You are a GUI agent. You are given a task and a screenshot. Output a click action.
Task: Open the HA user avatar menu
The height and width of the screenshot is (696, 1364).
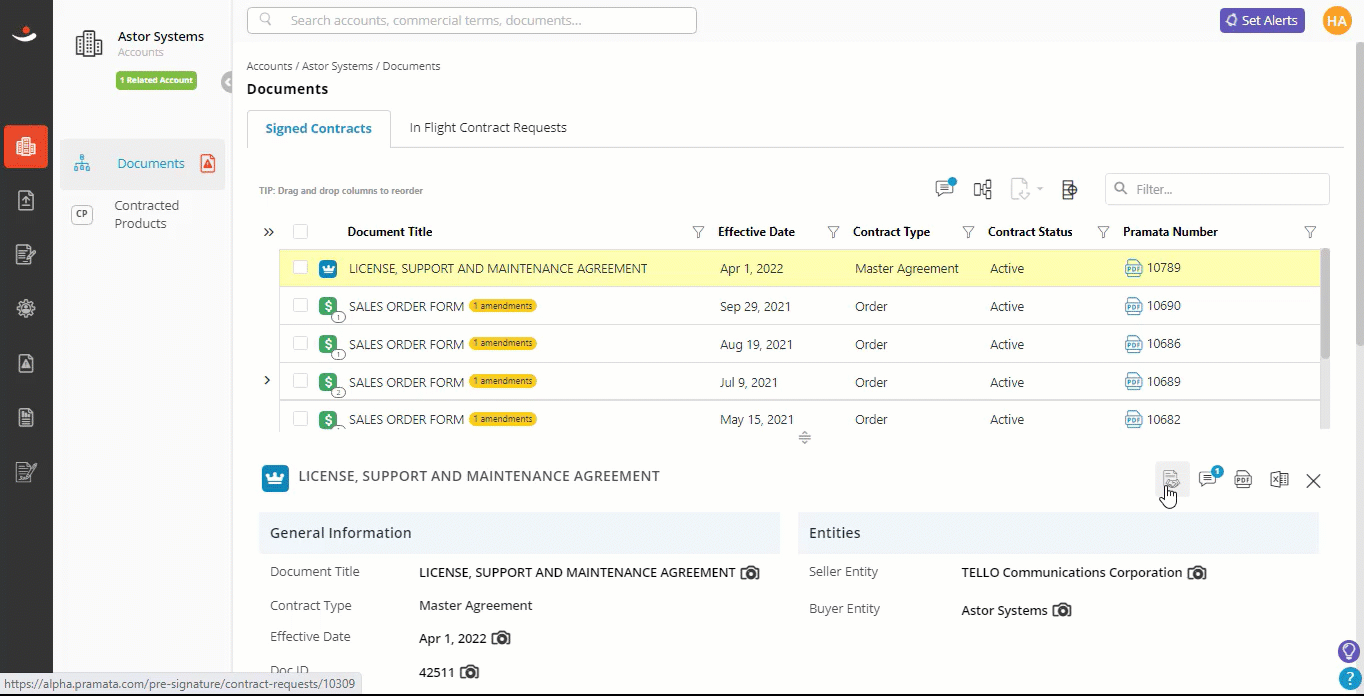click(x=1336, y=20)
